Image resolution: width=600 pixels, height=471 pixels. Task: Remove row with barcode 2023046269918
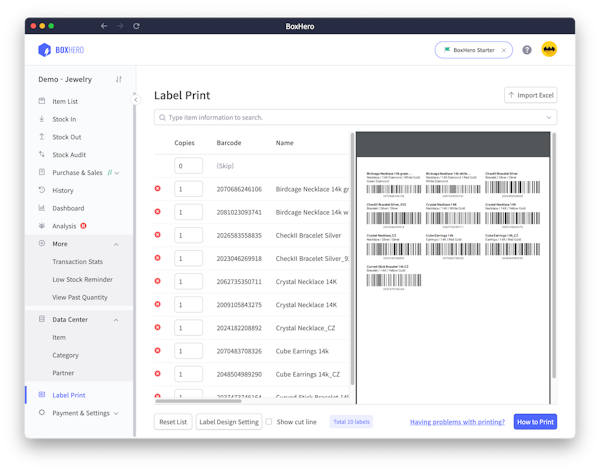158,258
